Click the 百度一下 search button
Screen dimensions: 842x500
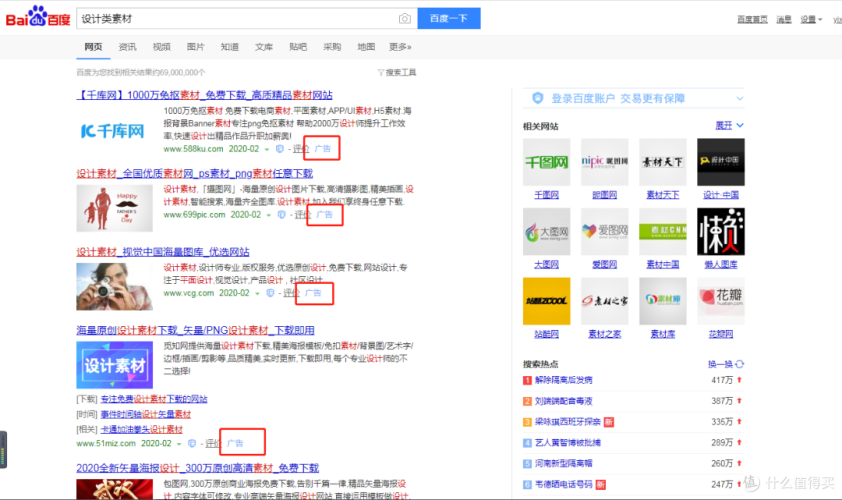[x=449, y=19]
